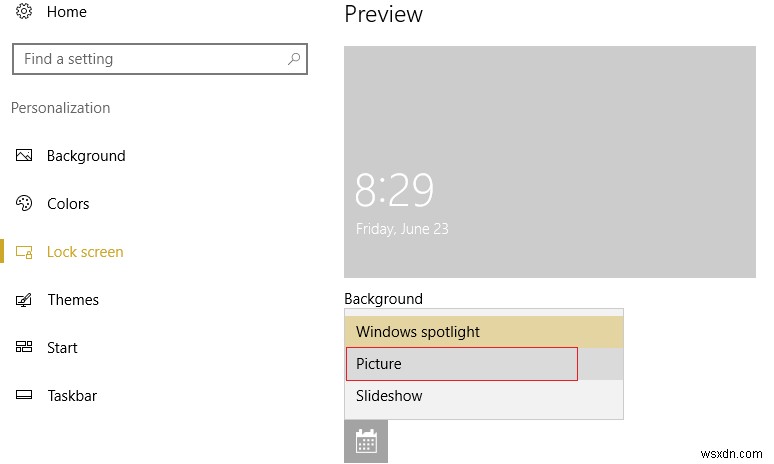Click the Taskbar icon in sidebar
The width and height of the screenshot is (774, 464).
(25, 396)
